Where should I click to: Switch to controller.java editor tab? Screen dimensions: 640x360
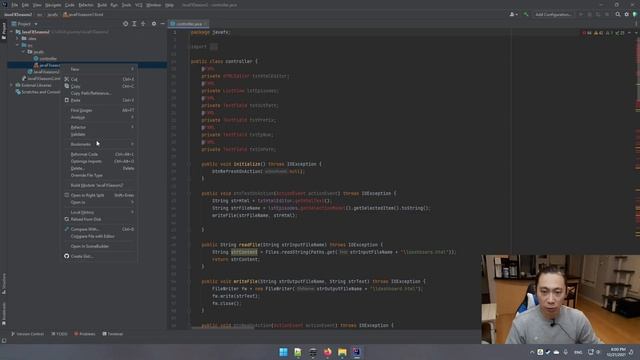(x=189, y=24)
